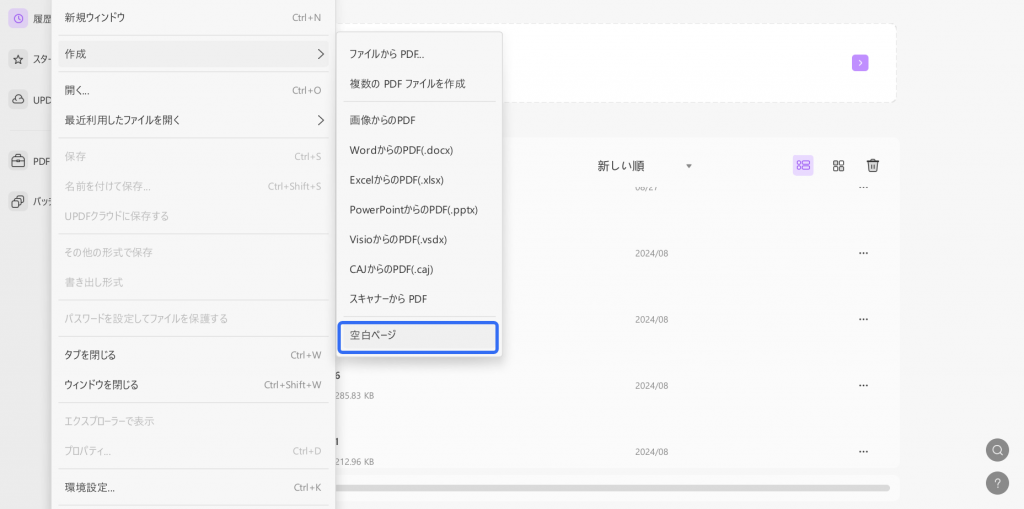
Task: Select 新規ウィンドウ menu item
Action: pyautogui.click(x=193, y=18)
